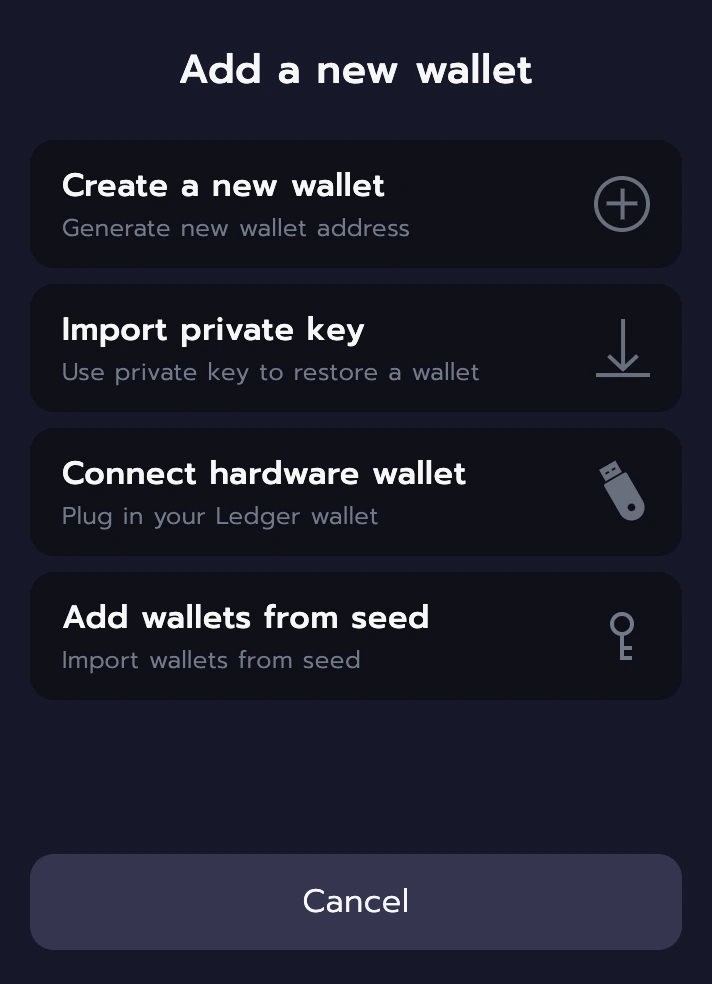This screenshot has height=984, width=712.
Task: Click the Import private key heading text
Action: pyautogui.click(x=213, y=330)
